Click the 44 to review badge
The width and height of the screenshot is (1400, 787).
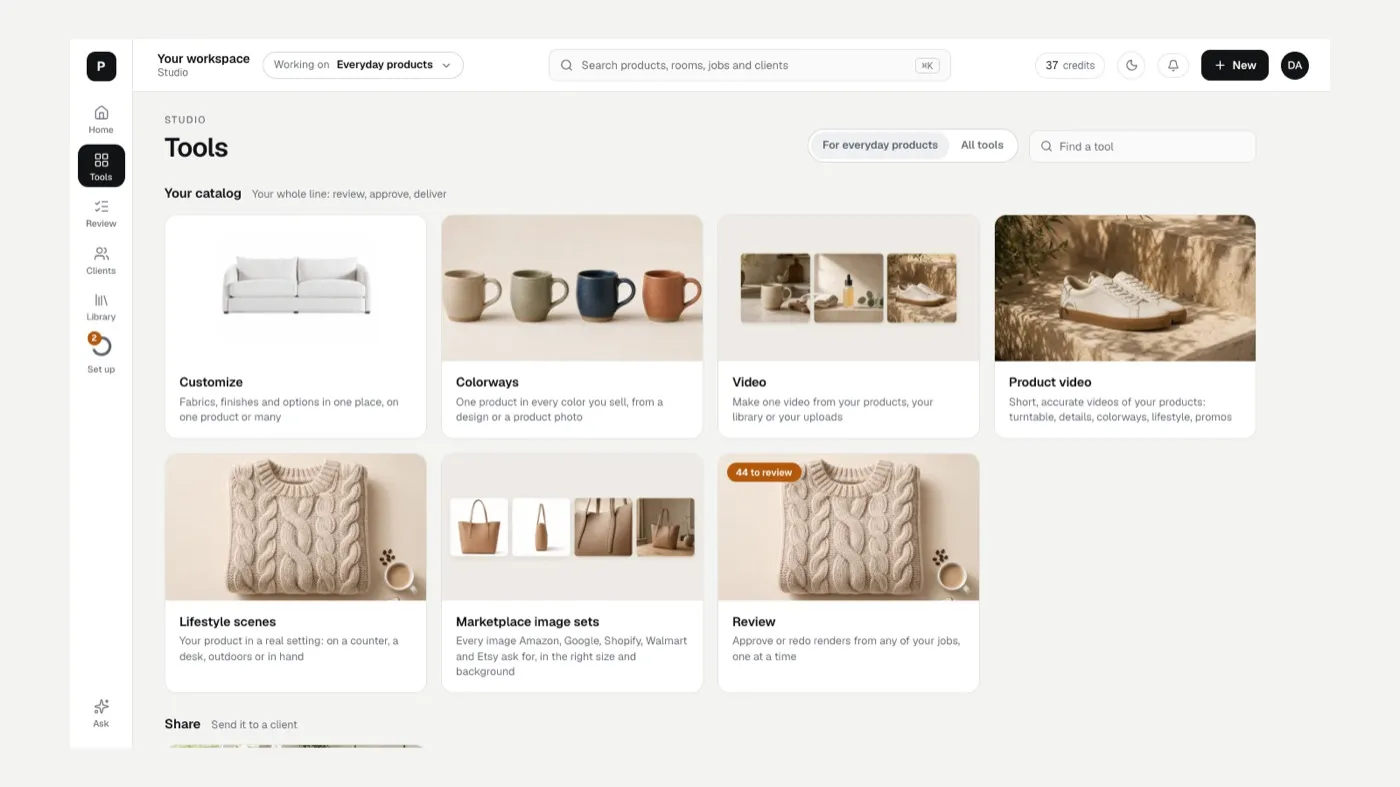(764, 472)
